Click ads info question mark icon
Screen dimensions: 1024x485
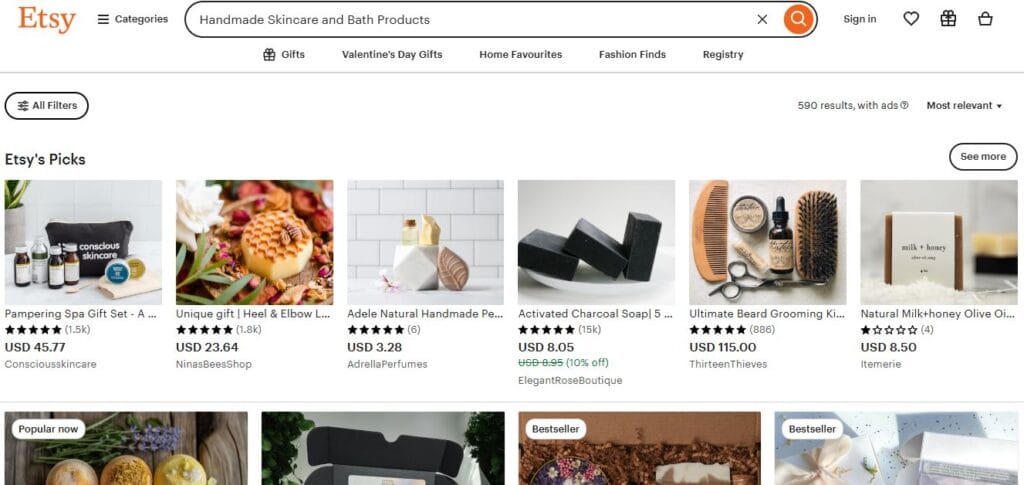tap(904, 106)
